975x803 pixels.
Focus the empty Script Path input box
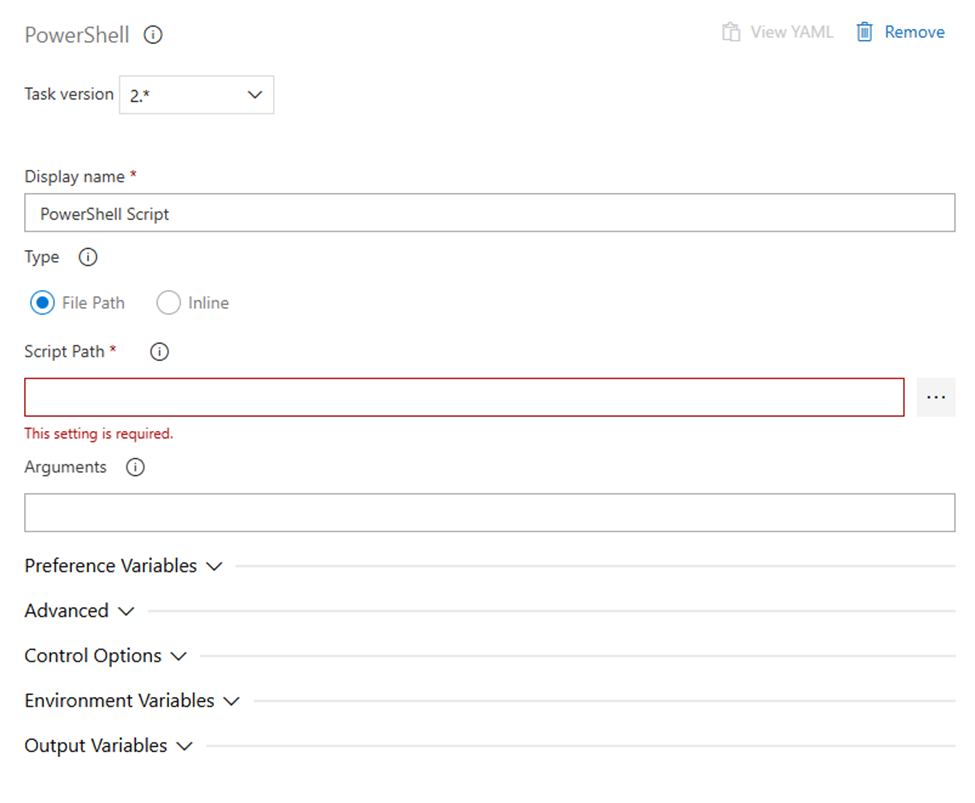click(x=464, y=397)
